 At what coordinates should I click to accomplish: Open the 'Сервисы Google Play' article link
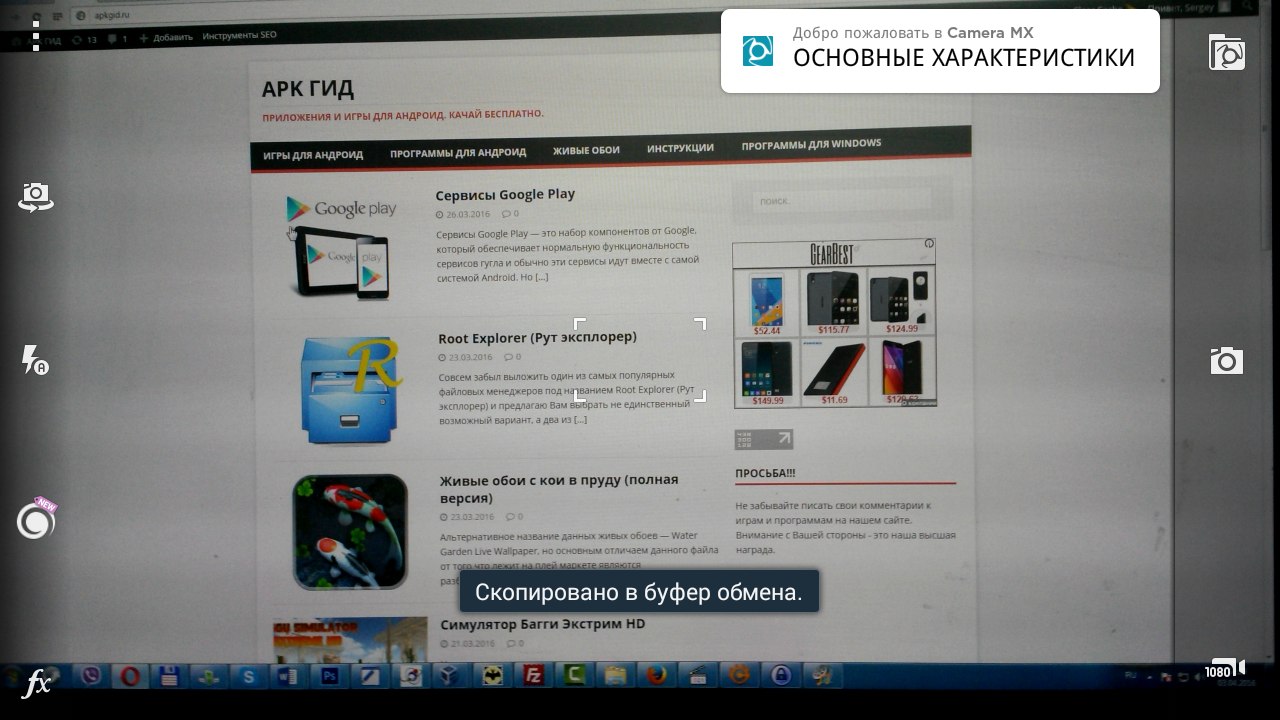pos(505,194)
